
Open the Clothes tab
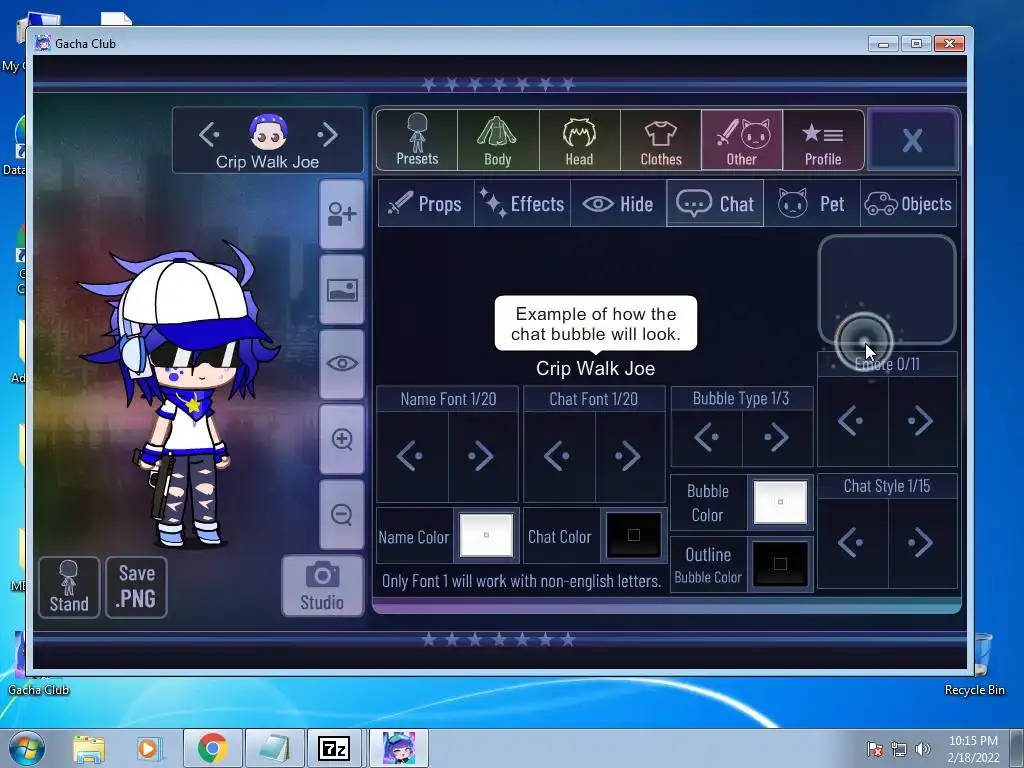tap(661, 140)
